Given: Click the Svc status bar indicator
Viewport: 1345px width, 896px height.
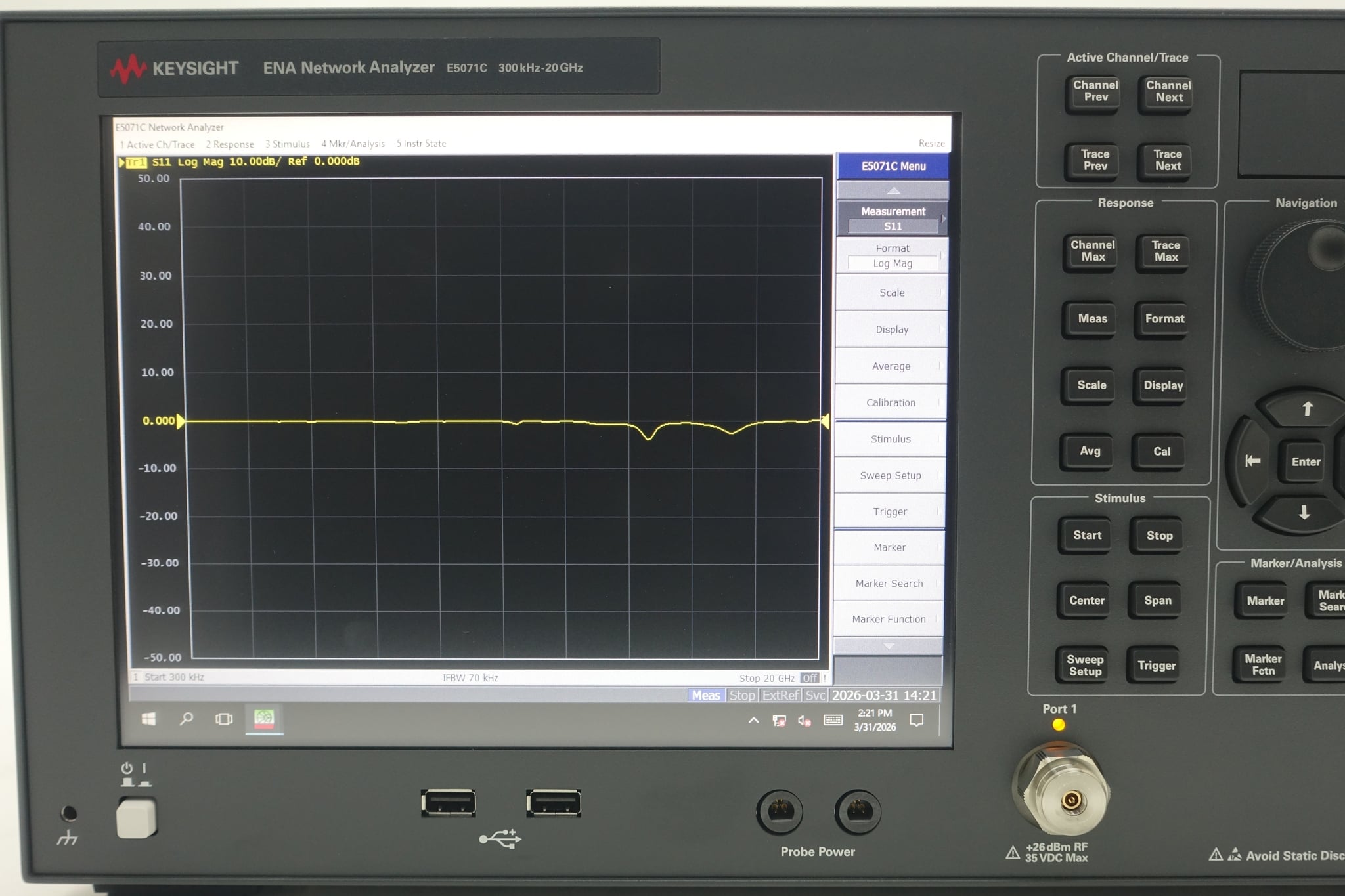Looking at the screenshot, I should 815,695.
